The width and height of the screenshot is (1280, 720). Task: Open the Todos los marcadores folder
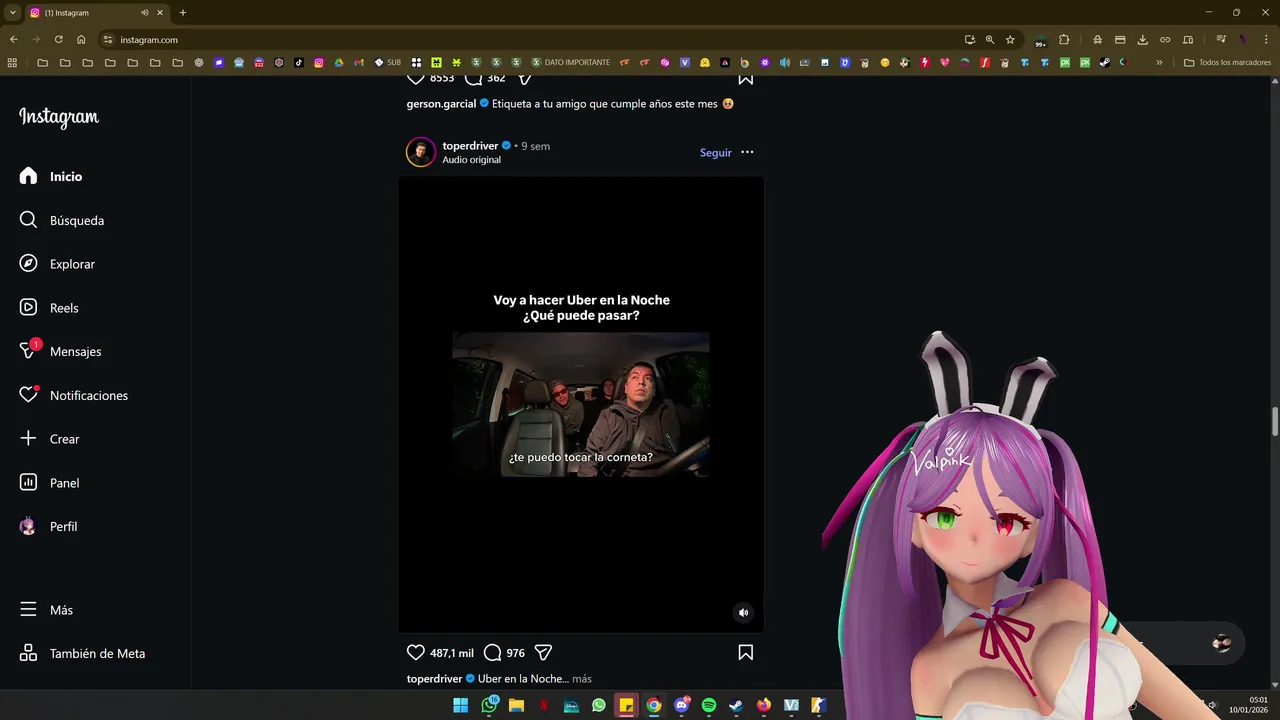point(1228,62)
